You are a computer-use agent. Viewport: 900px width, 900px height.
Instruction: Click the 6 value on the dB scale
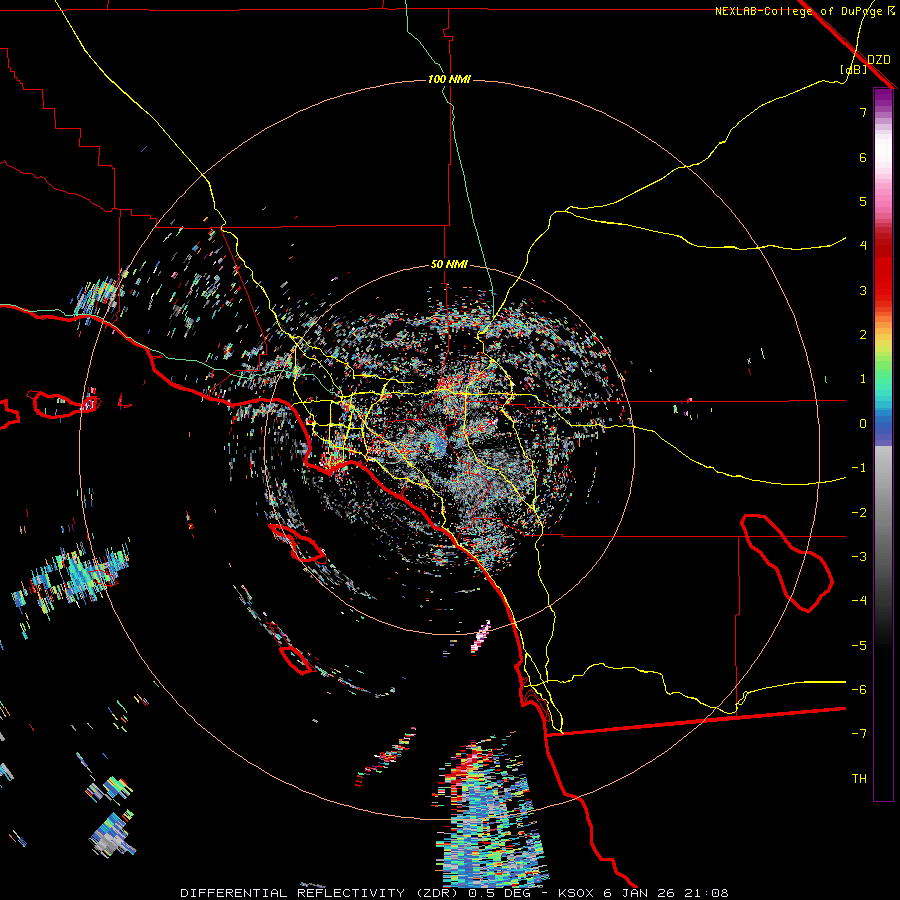point(863,157)
